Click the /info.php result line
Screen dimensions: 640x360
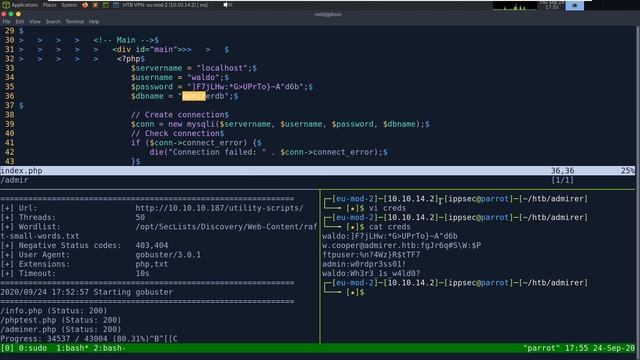(x=53, y=311)
